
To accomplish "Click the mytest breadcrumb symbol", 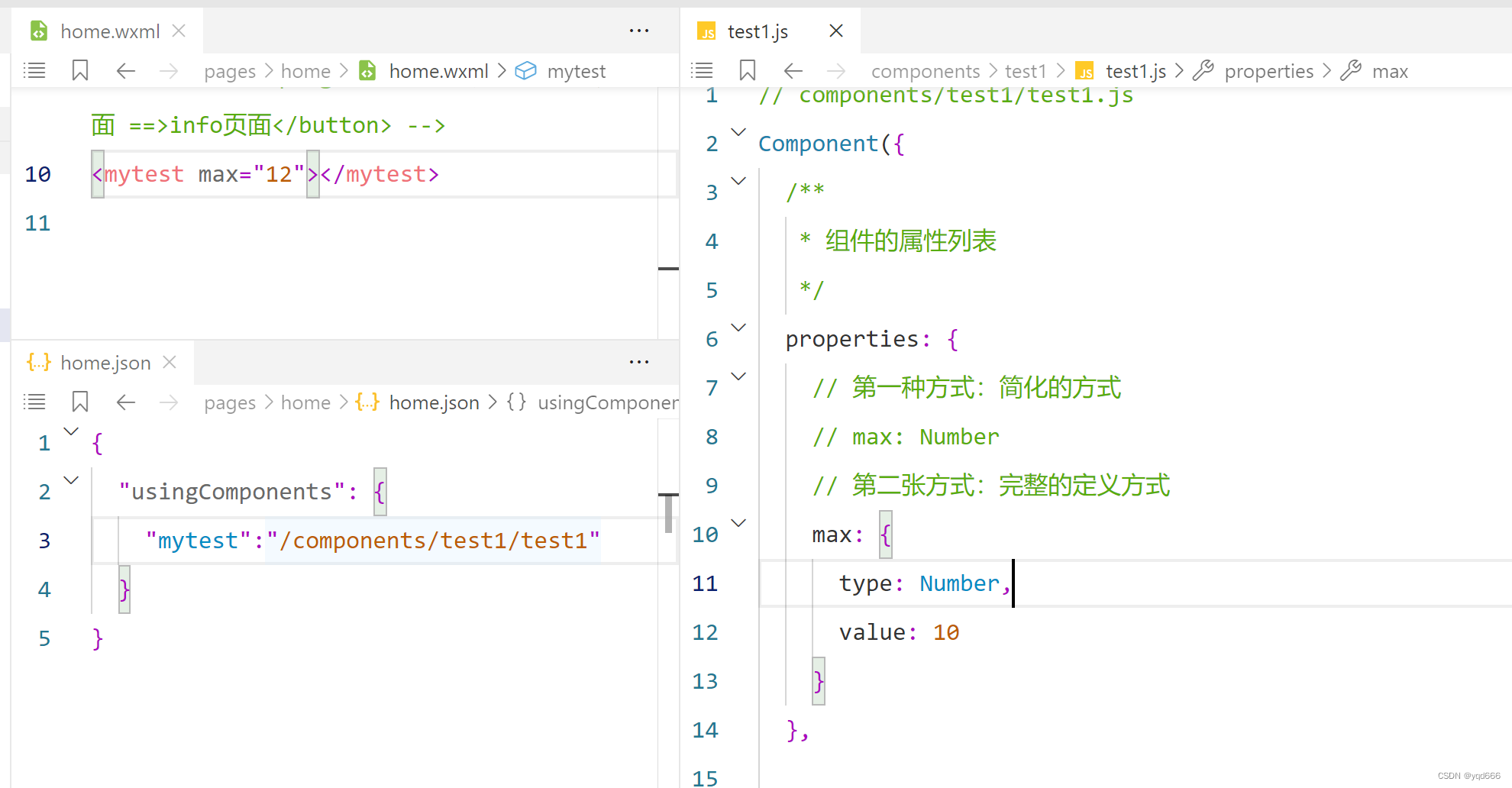I will pos(577,72).
